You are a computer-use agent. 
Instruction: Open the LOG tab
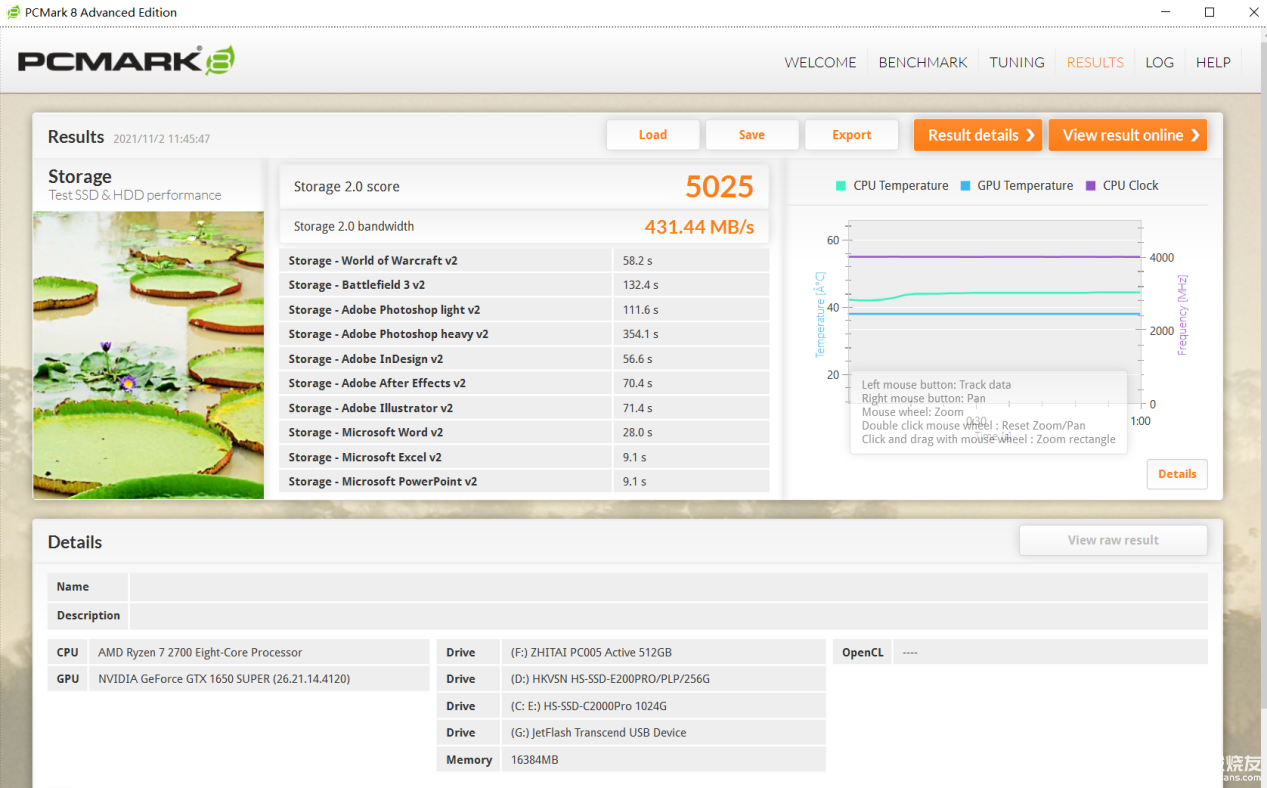(1159, 62)
